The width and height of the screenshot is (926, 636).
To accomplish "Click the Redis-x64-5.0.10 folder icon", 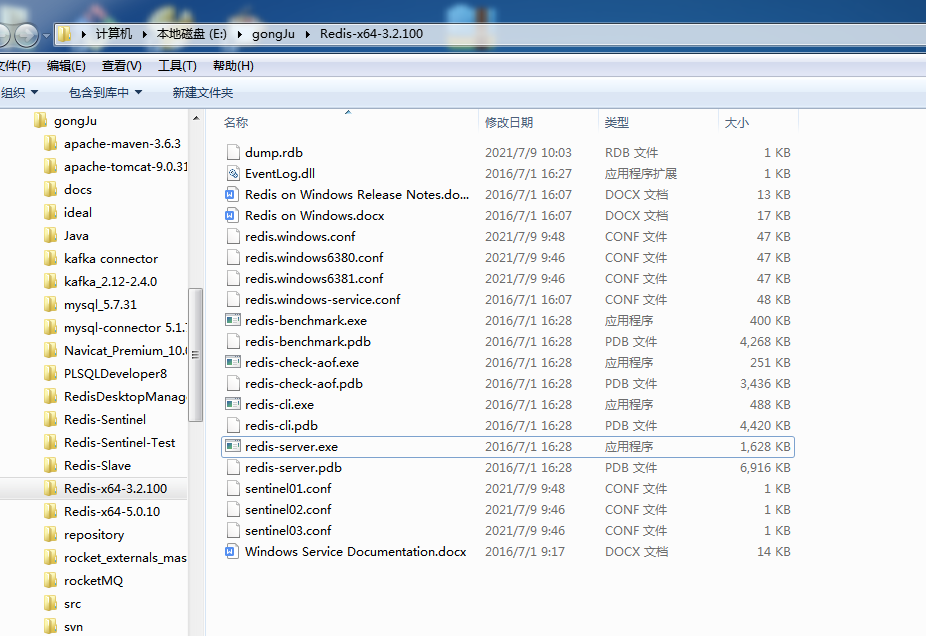I will (51, 511).
